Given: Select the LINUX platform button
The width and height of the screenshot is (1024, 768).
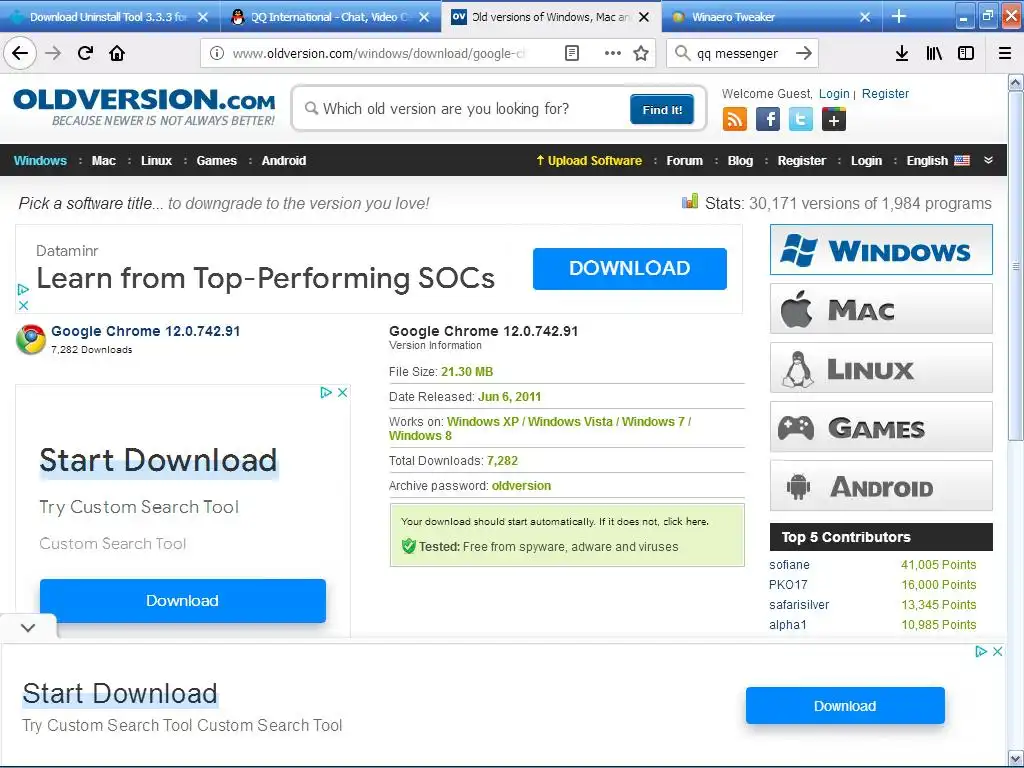Looking at the screenshot, I should (x=881, y=368).
